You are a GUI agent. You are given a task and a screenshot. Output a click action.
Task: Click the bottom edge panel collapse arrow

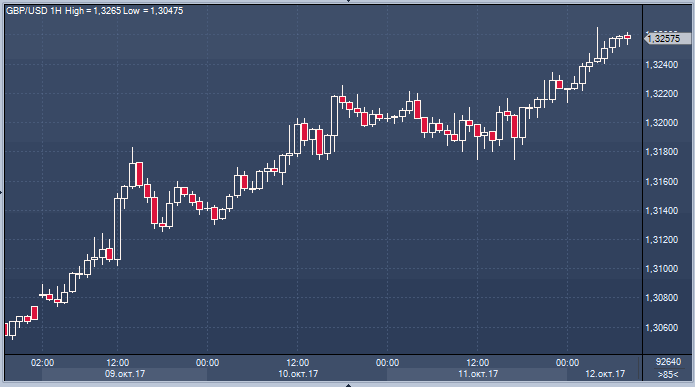pos(348,385)
